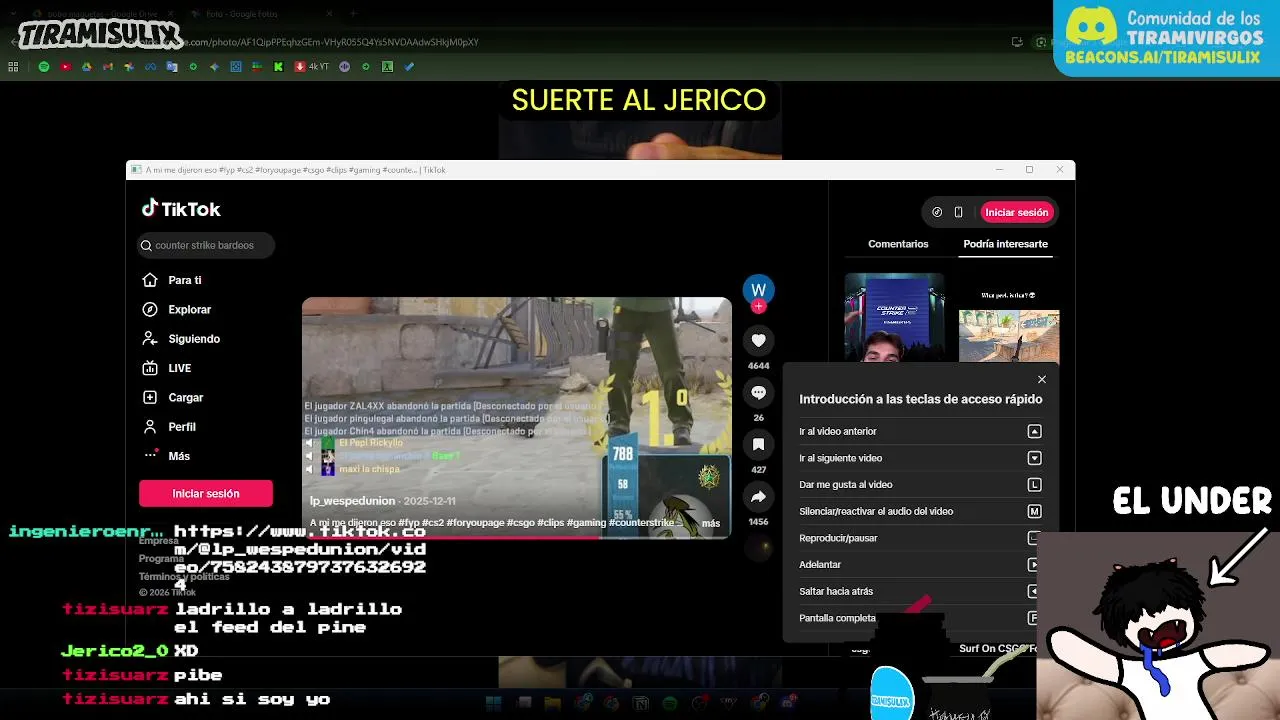This screenshot has width=1280, height=720.
Task: Click the phone app icon in TikTok header
Action: pyautogui.click(x=958, y=212)
